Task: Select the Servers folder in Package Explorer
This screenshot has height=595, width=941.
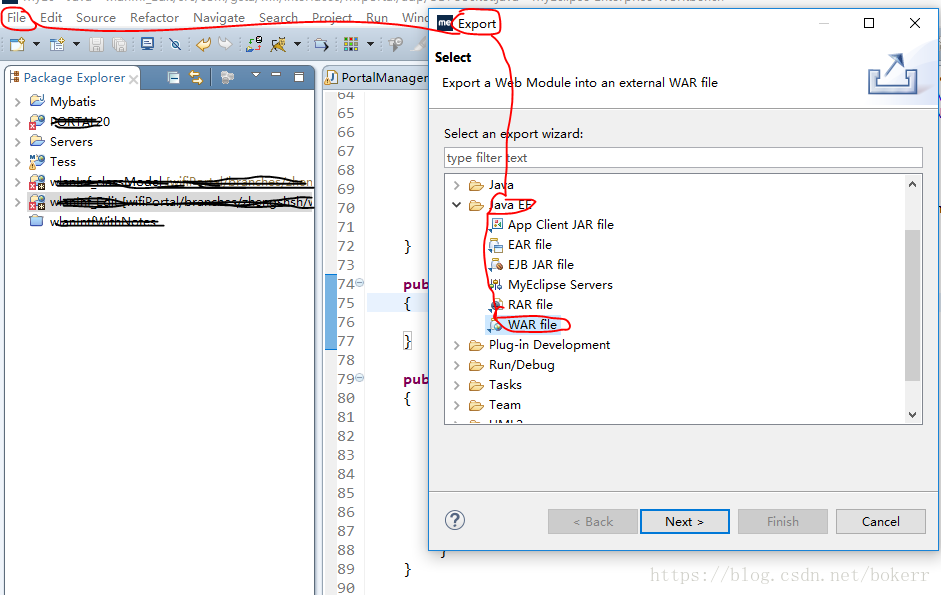Action: coord(71,142)
